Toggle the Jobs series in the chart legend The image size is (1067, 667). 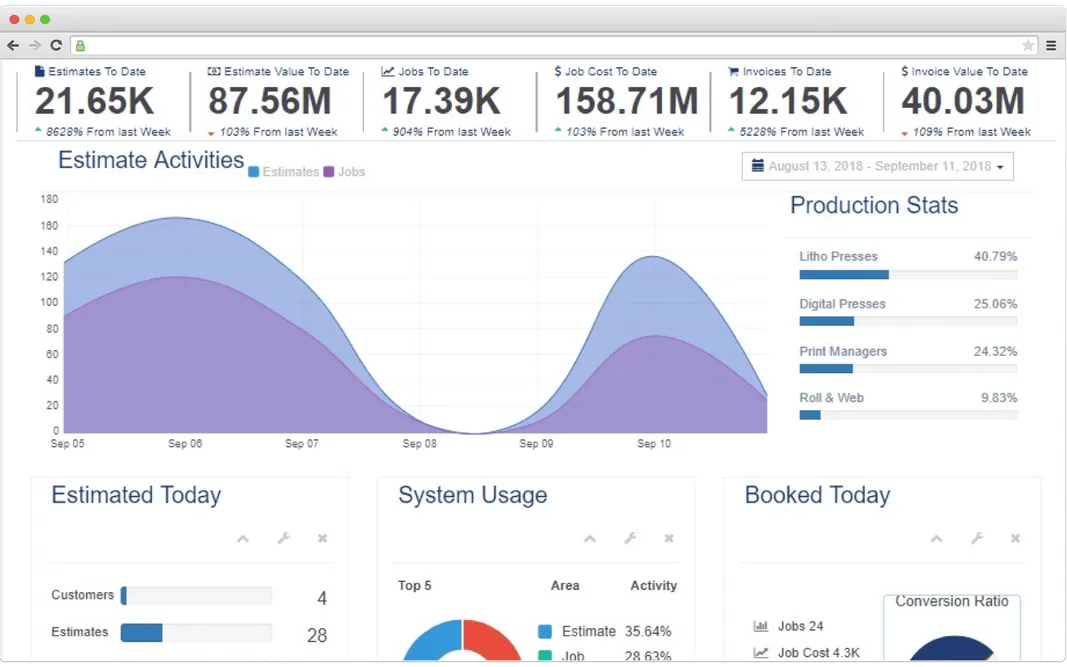(x=342, y=171)
